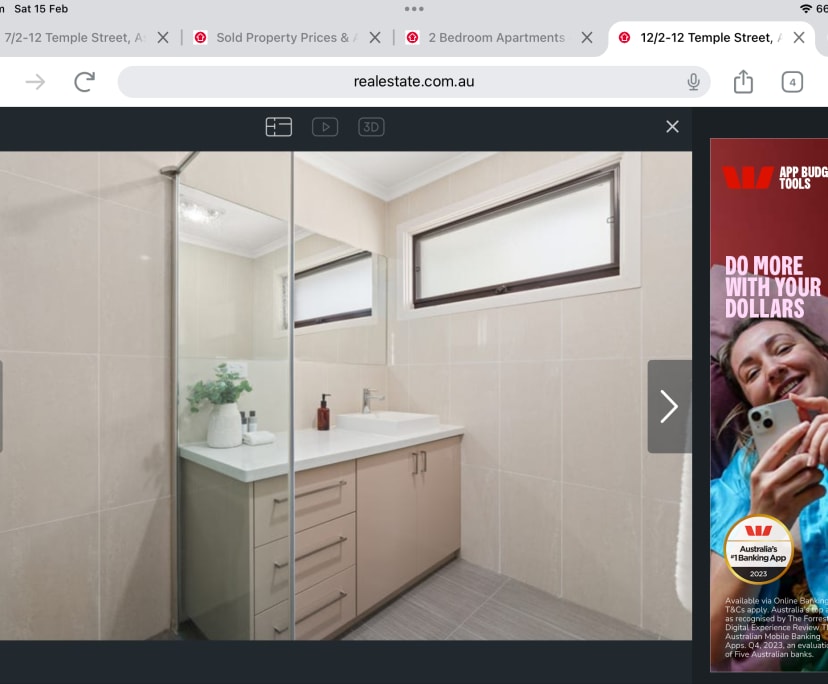The image size is (828, 684).
Task: Close the Sold Property Prices tab
Action: (x=375, y=38)
